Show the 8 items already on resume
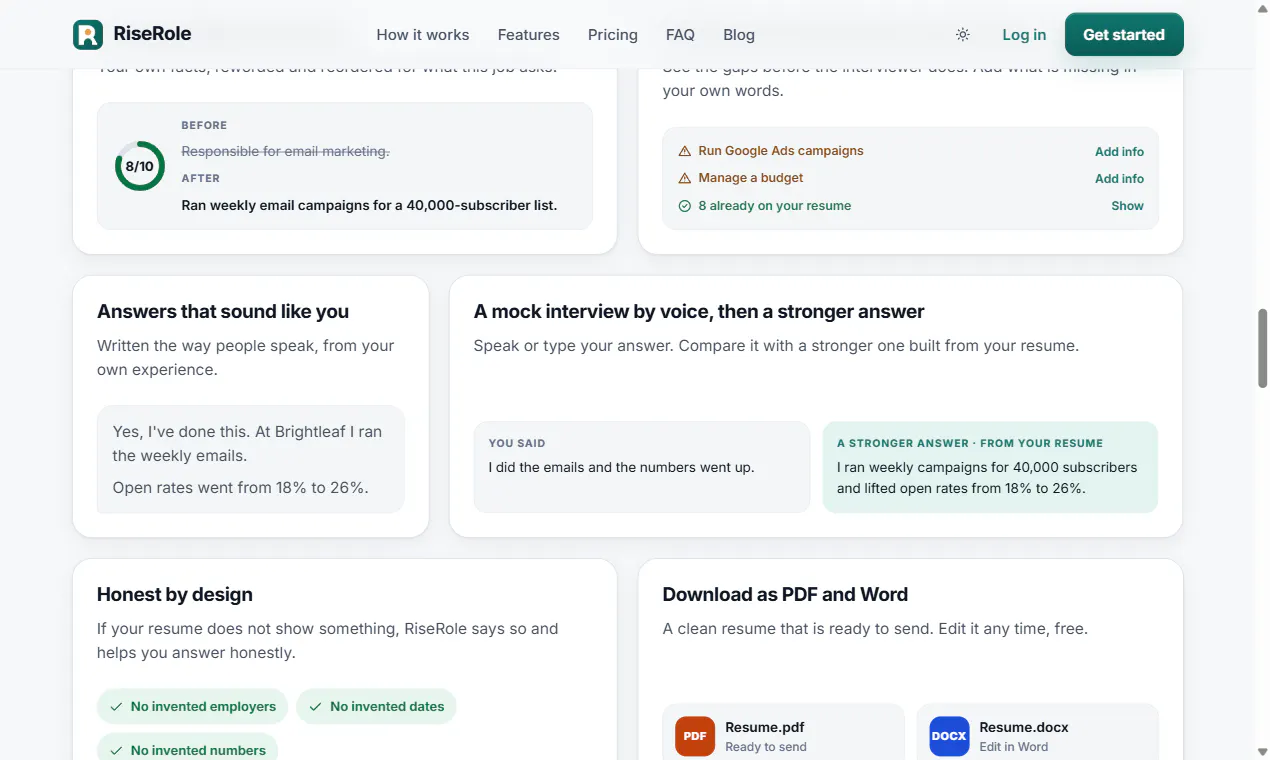The image size is (1270, 760). [x=1127, y=206]
